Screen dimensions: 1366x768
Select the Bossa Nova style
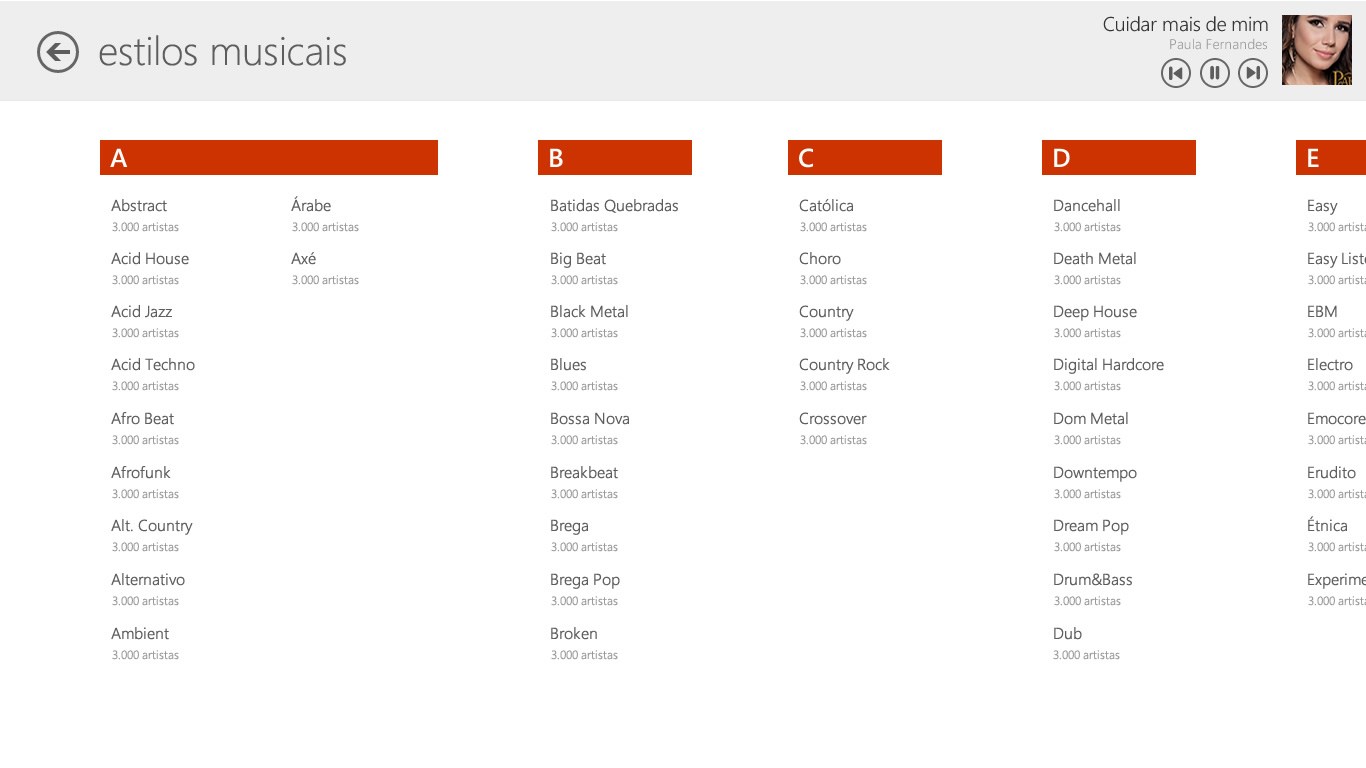tap(590, 419)
